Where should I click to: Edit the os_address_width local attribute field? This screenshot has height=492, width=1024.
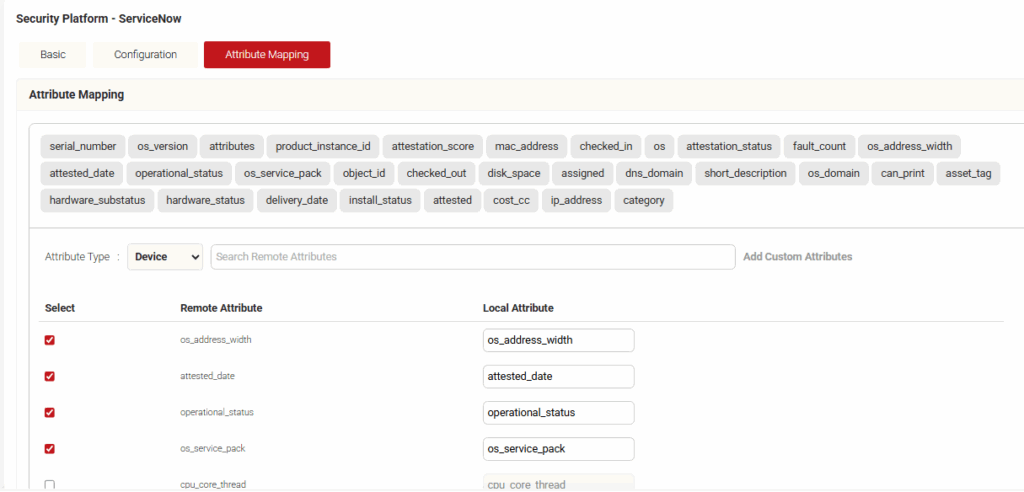[558, 340]
